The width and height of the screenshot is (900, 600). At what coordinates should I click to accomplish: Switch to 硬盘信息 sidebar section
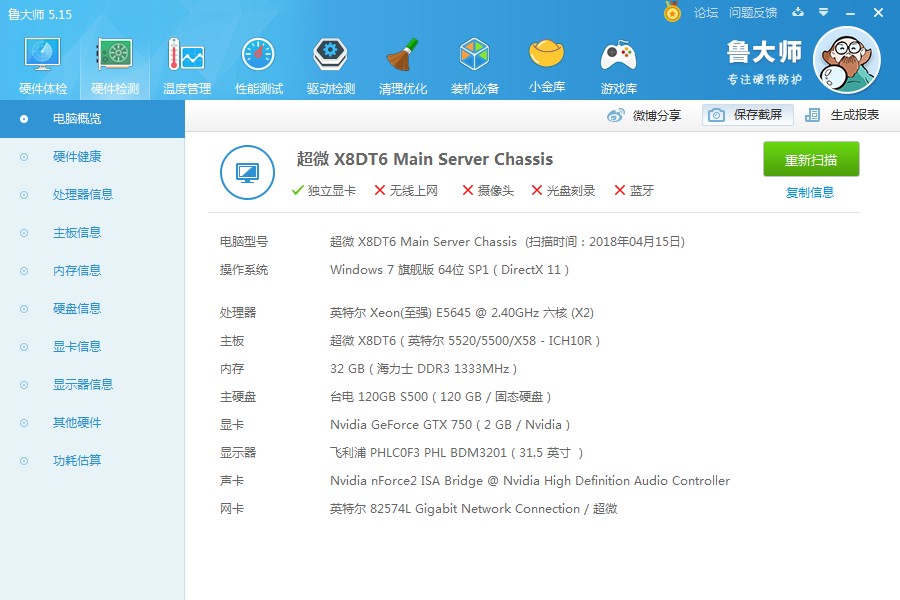(77, 309)
